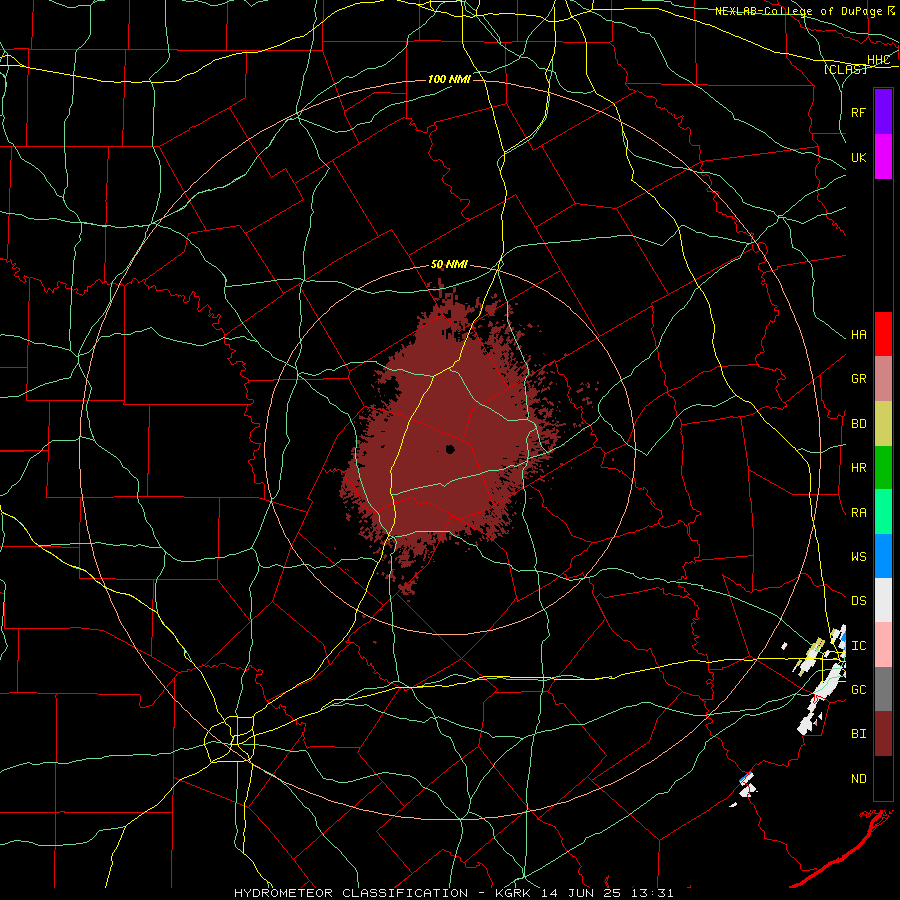Click the RF legend label
900x900 pixels.
tap(859, 112)
